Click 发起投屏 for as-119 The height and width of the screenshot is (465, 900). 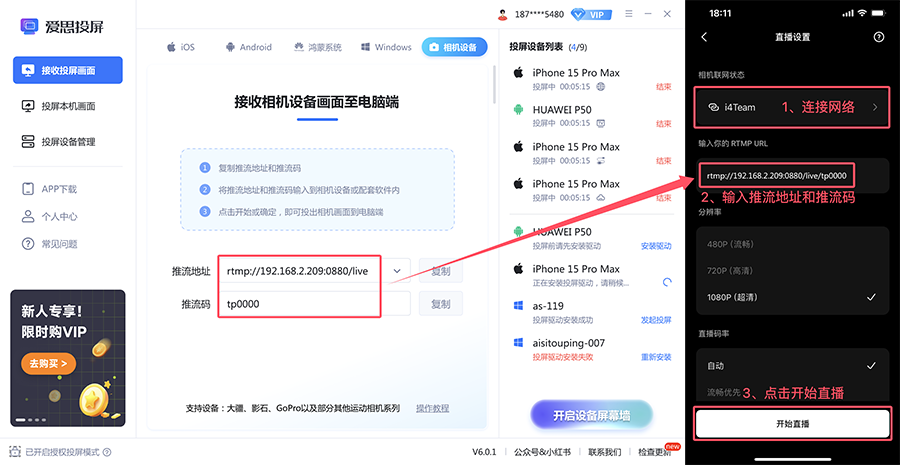656,320
